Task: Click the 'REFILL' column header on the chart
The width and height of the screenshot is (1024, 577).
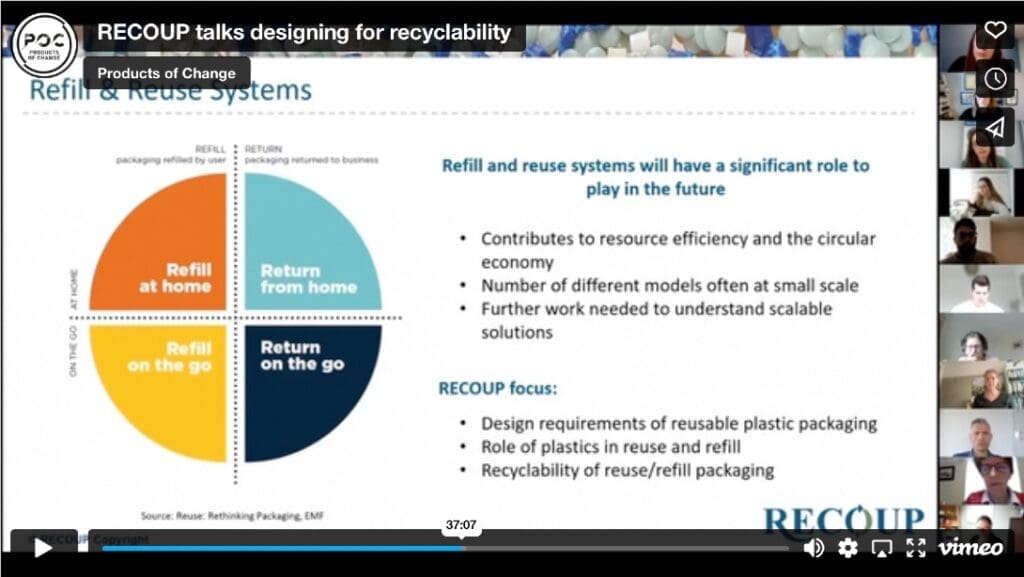Action: click(x=210, y=149)
